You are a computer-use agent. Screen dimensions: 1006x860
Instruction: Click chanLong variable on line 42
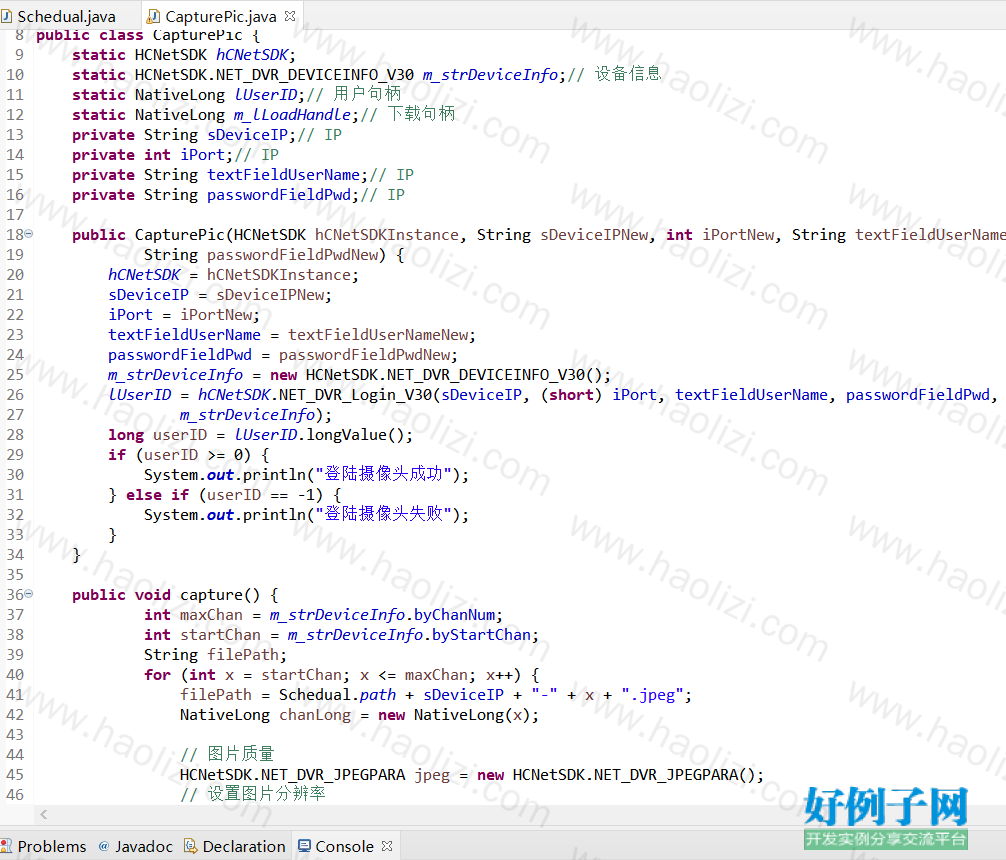tap(315, 714)
